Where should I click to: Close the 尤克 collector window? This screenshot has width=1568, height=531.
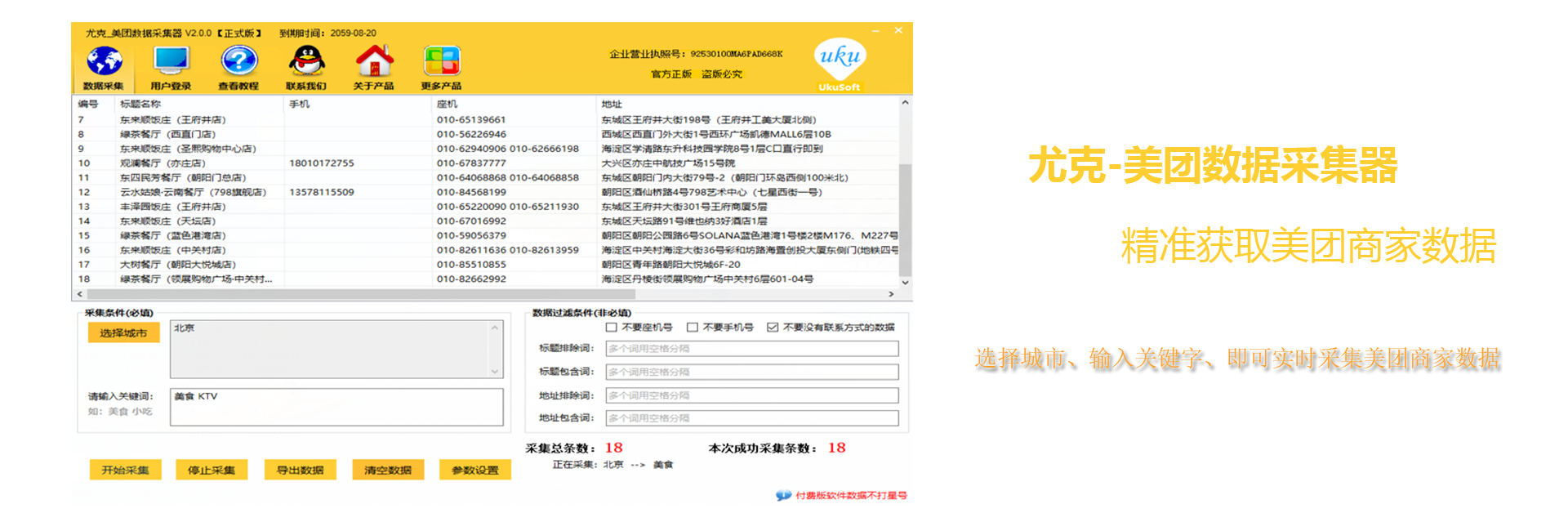click(898, 30)
